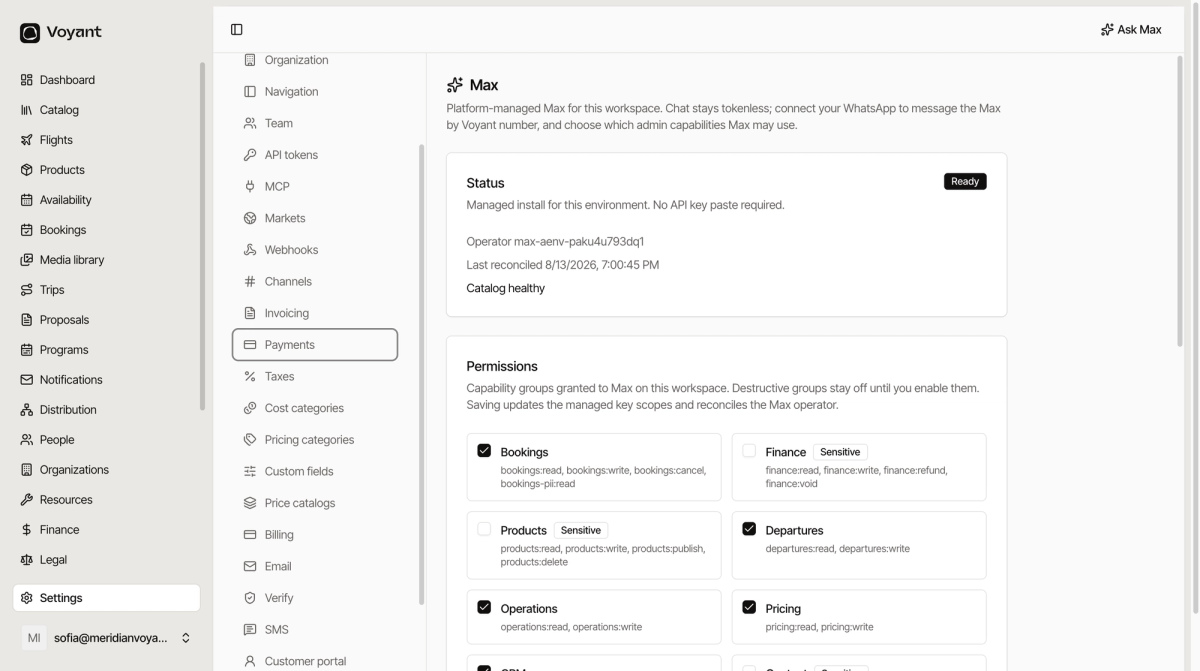Select the Payments settings item
Image resolution: width=1200 pixels, height=671 pixels.
pos(315,345)
